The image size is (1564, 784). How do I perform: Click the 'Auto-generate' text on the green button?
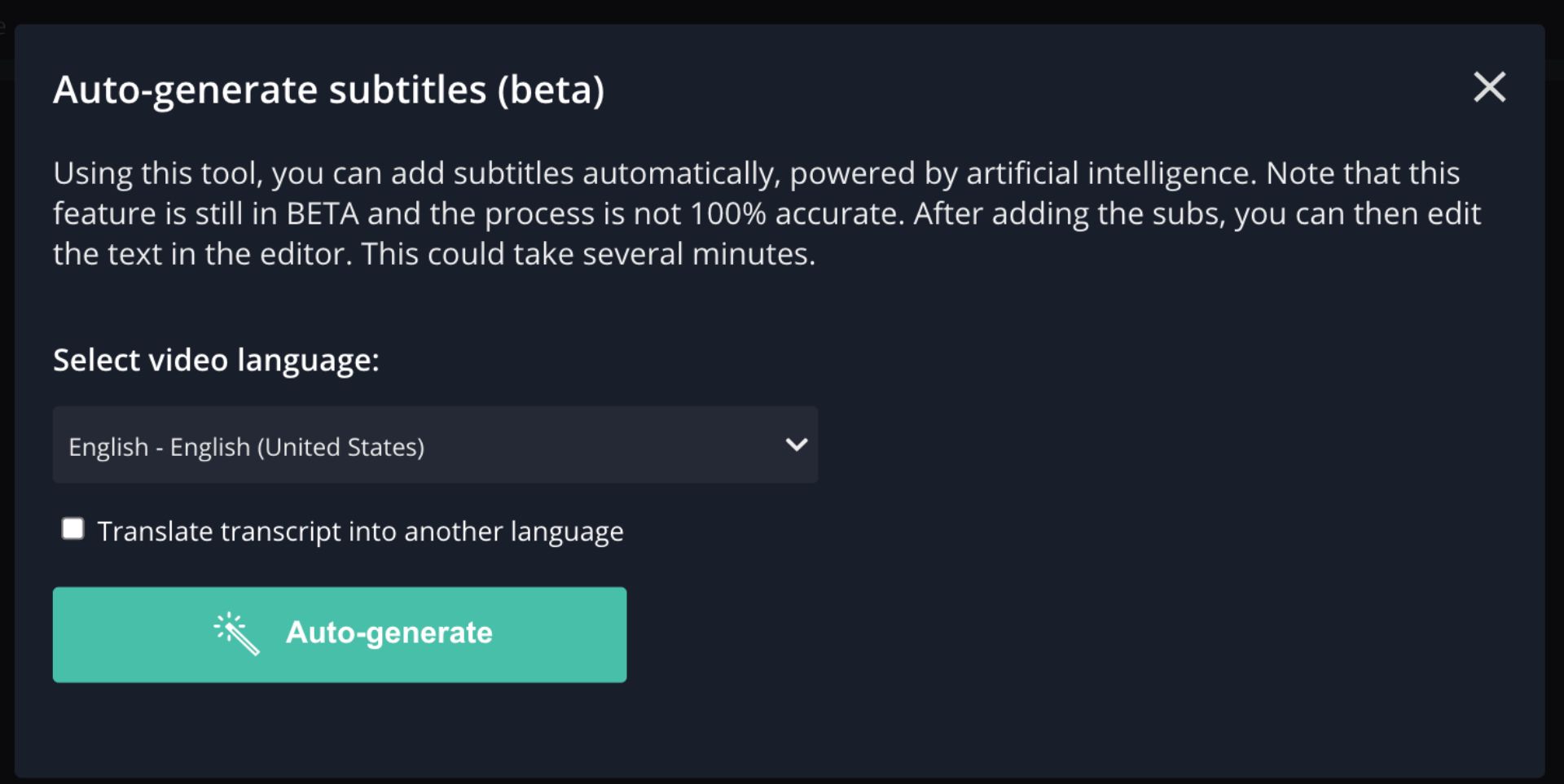pyautogui.click(x=389, y=633)
